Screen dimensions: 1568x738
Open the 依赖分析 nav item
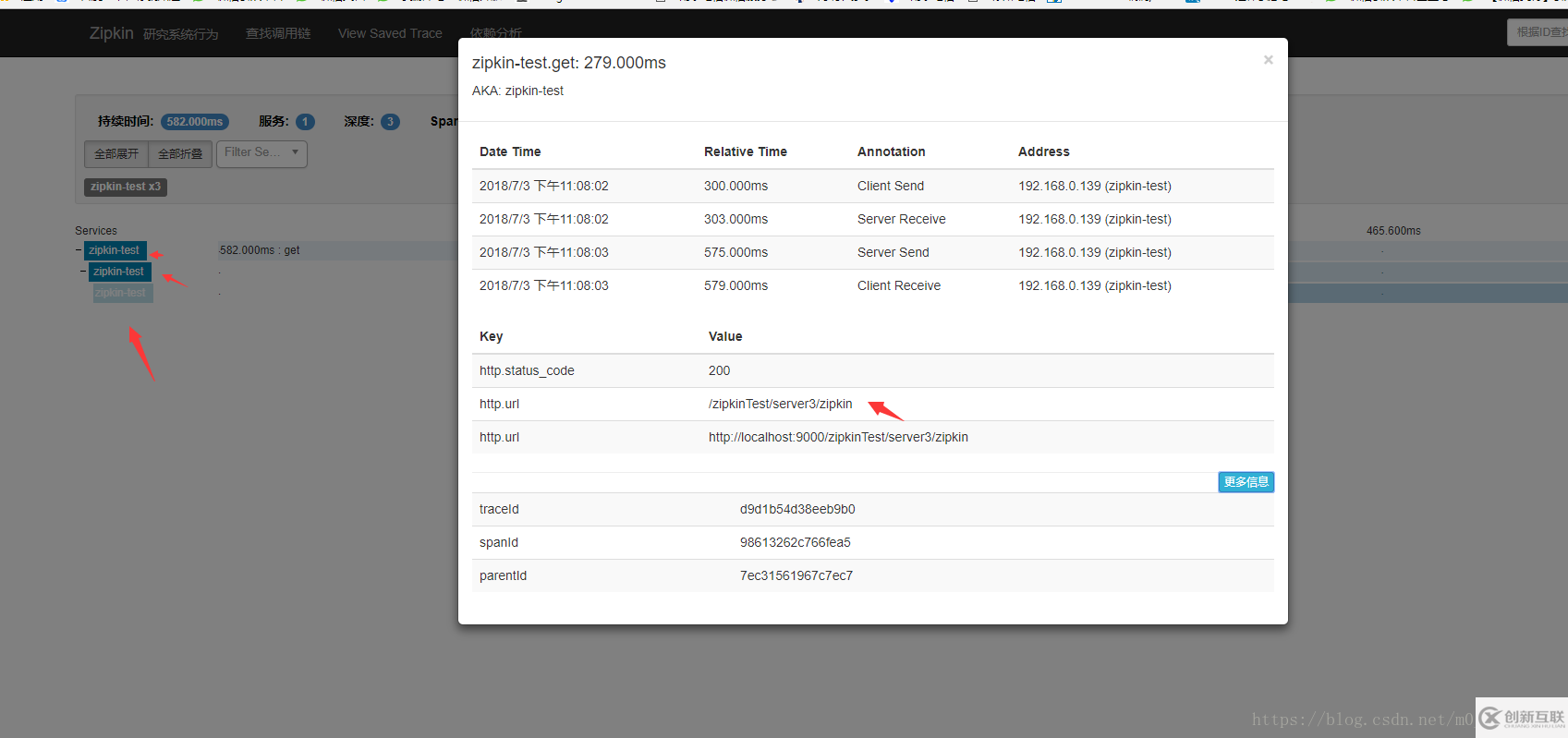coord(496,32)
